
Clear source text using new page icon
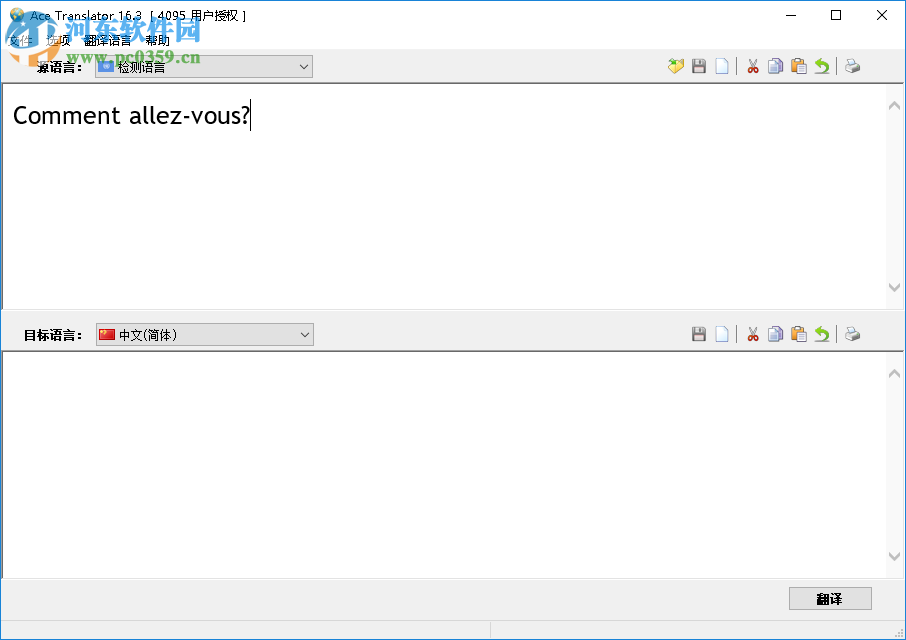(722, 66)
